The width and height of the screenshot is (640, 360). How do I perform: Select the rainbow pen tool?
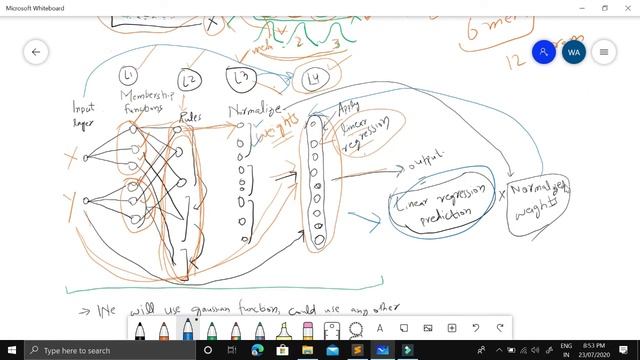[236, 330]
